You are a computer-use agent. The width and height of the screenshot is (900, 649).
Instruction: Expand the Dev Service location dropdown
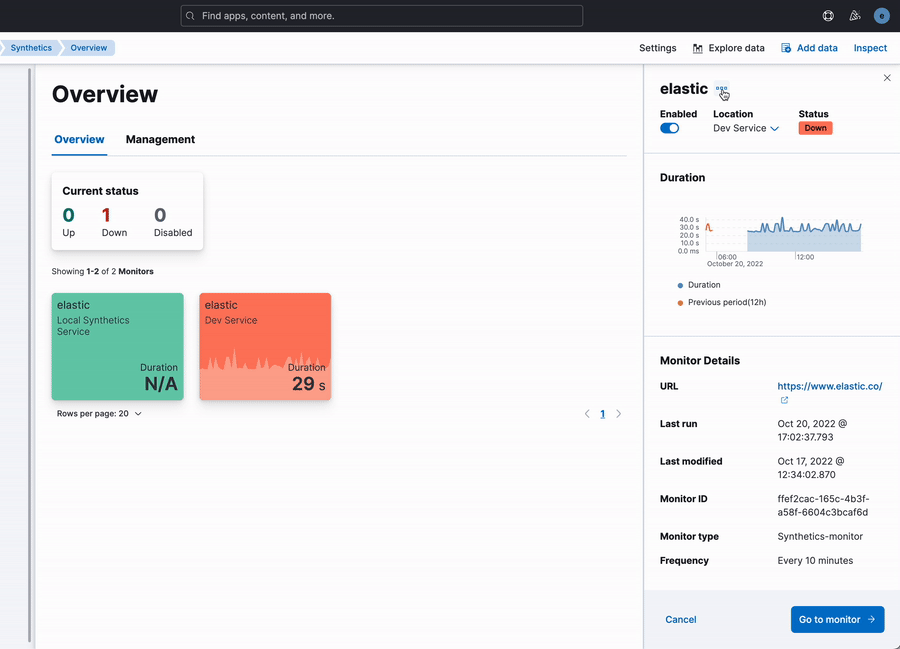[746, 128]
